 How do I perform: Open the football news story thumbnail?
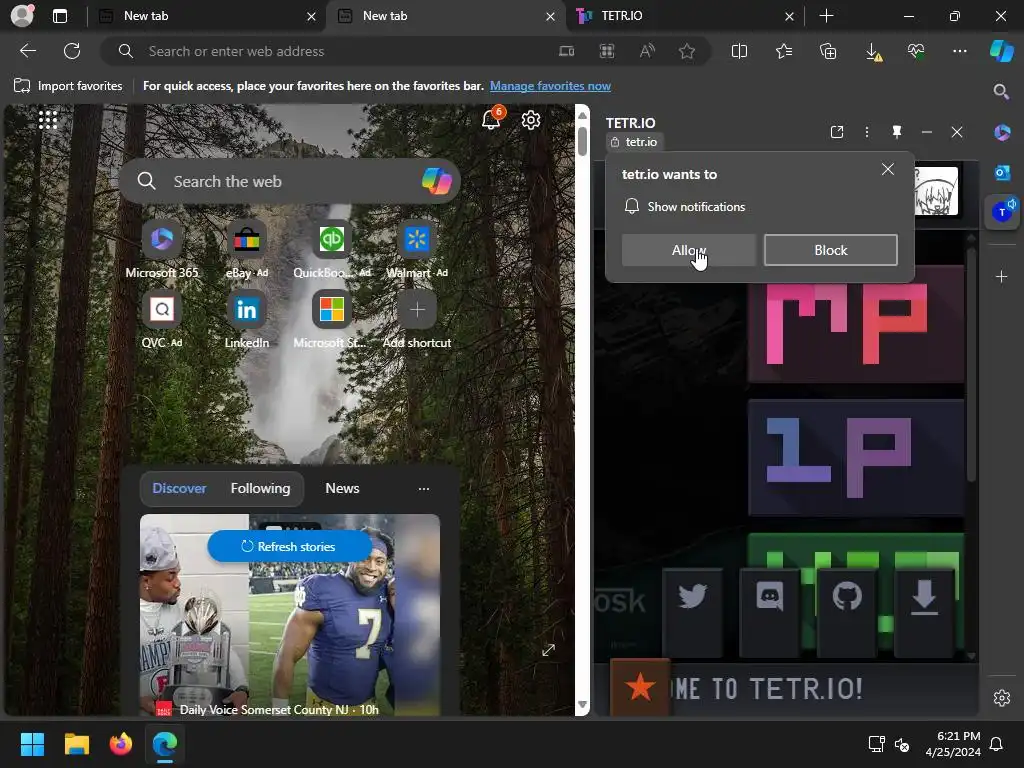point(290,614)
